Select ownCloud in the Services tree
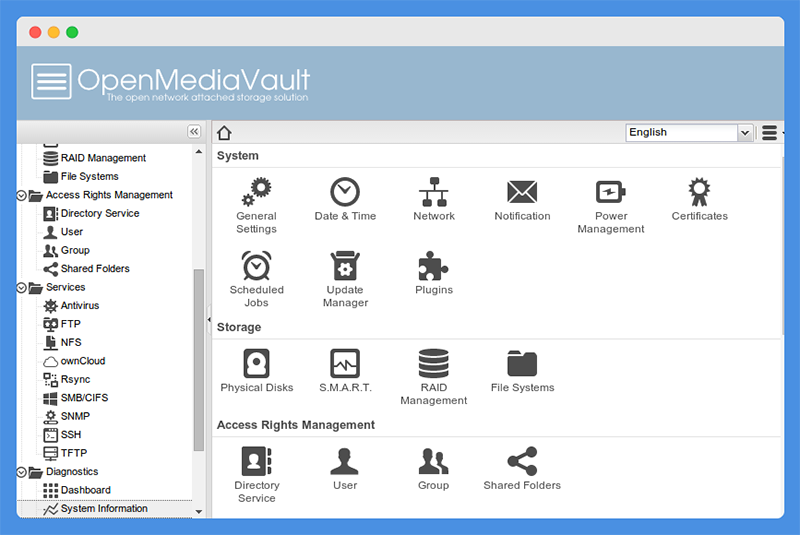 point(74,361)
